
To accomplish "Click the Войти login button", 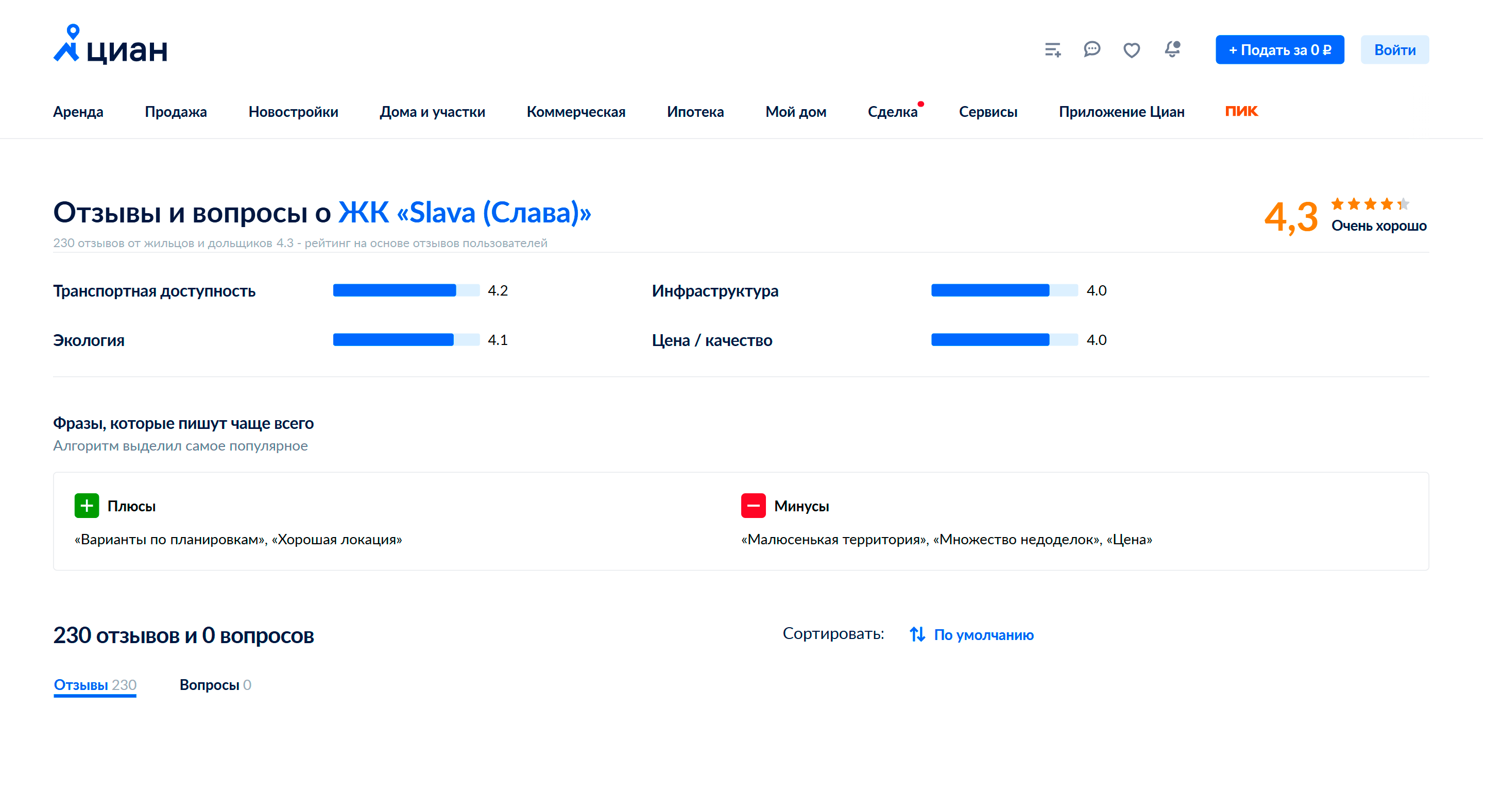I will click(x=1394, y=49).
